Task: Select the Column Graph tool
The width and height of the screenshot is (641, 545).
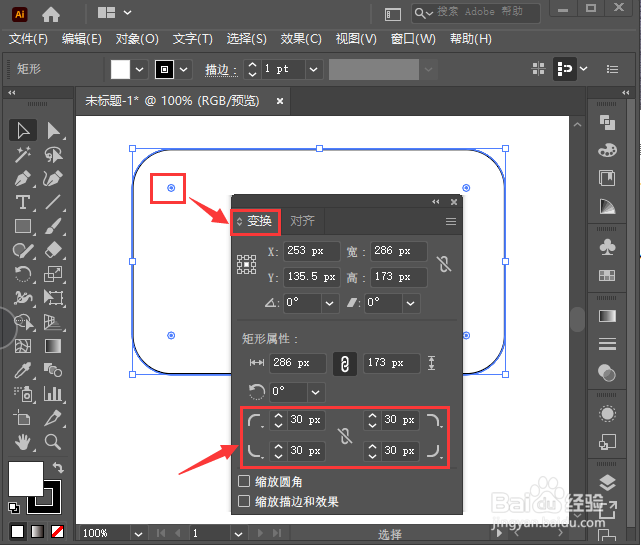Action: click(54, 394)
